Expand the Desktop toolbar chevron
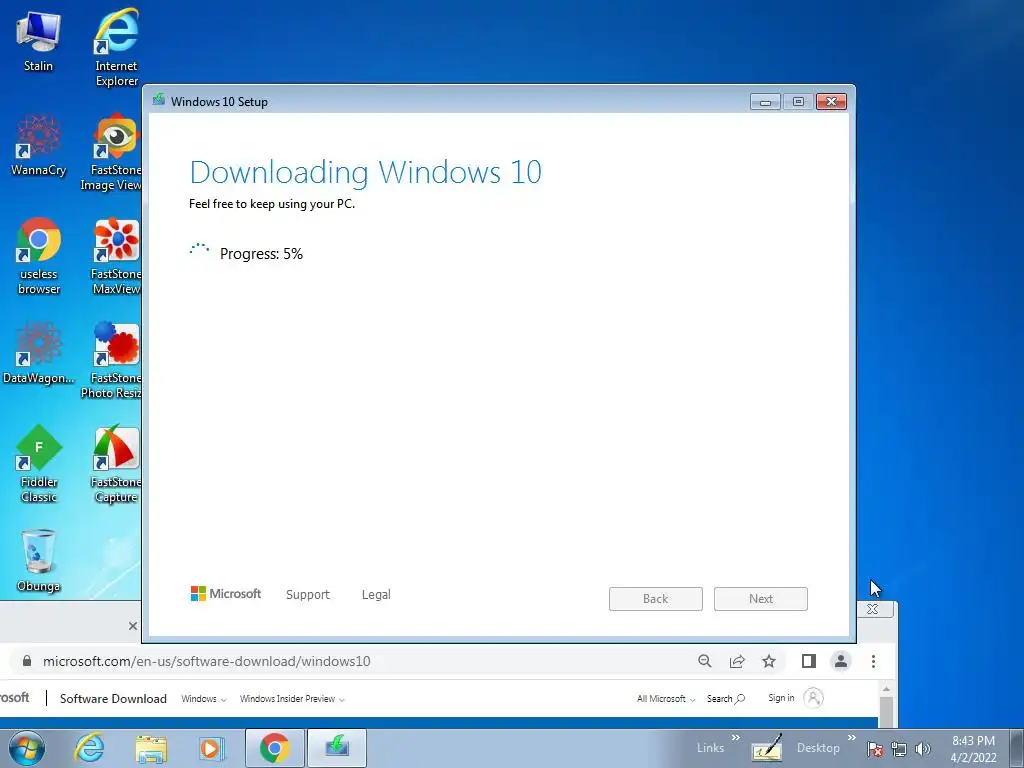The height and width of the screenshot is (768, 1024). point(852,738)
